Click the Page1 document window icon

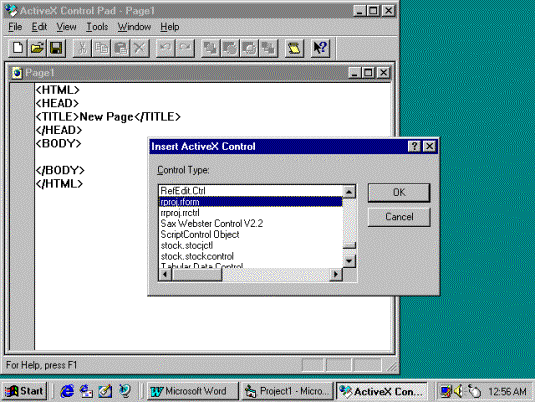pos(17,73)
